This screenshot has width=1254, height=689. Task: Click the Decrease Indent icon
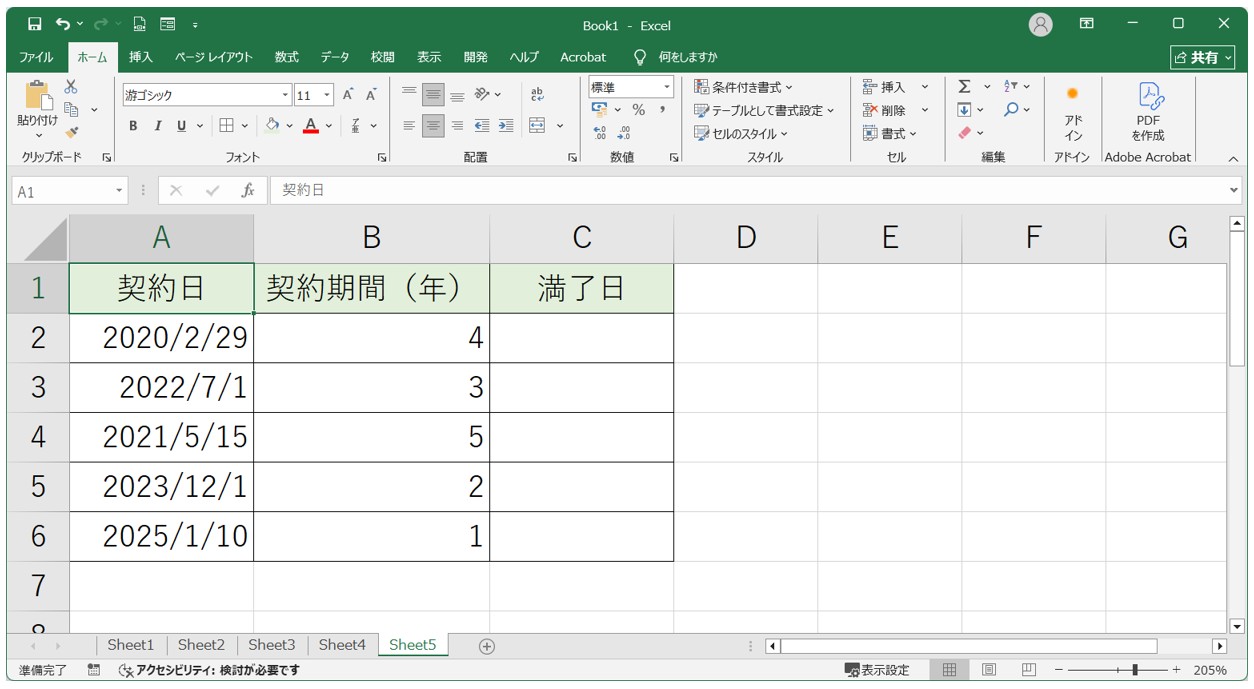click(x=482, y=126)
